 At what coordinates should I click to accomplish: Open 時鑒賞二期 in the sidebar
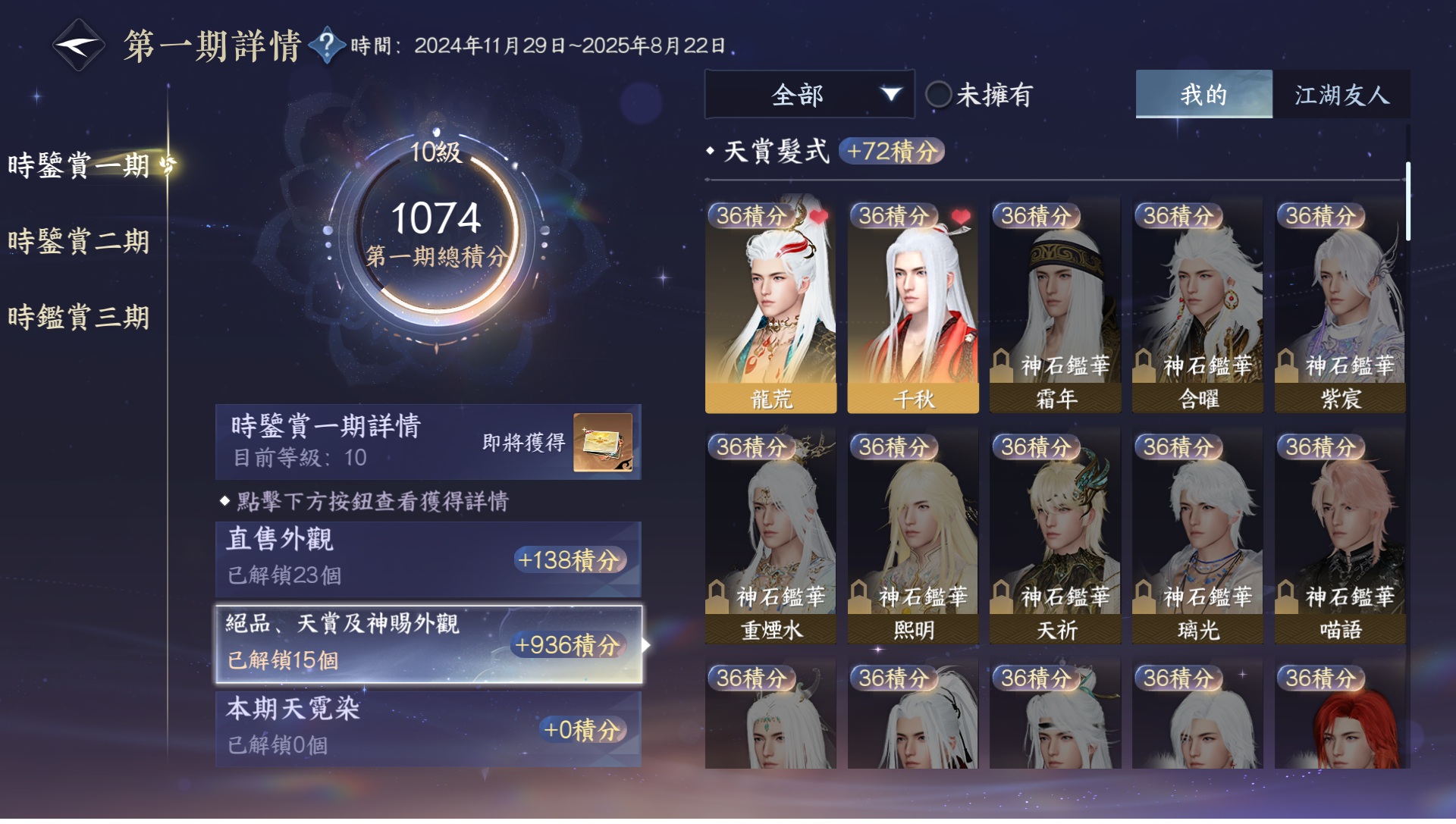tap(79, 241)
